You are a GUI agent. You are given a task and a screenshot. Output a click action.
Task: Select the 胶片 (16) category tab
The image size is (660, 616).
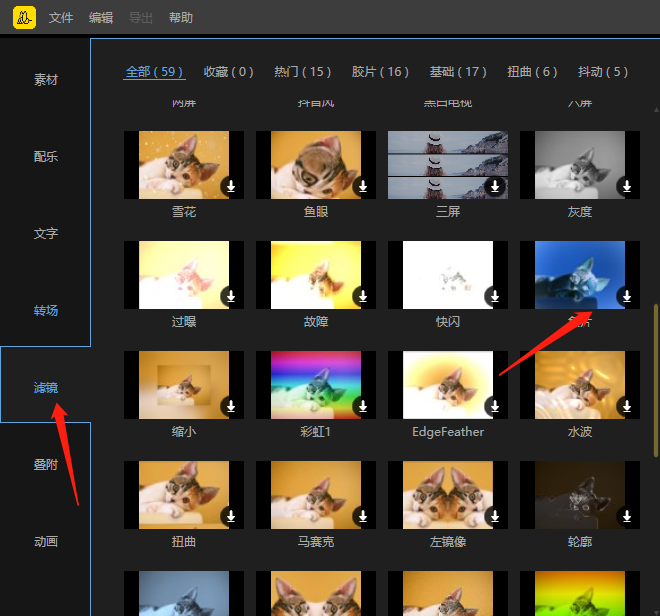pyautogui.click(x=380, y=72)
